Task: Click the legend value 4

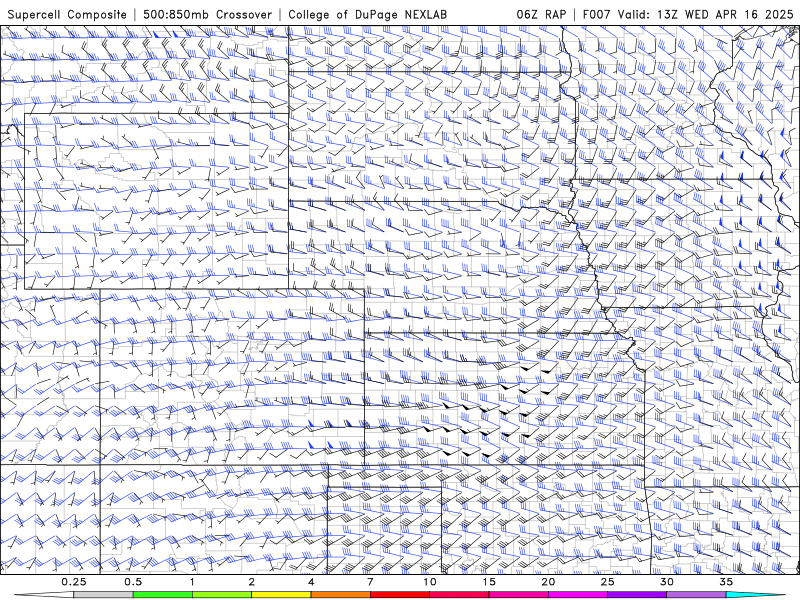Action: [x=311, y=582]
